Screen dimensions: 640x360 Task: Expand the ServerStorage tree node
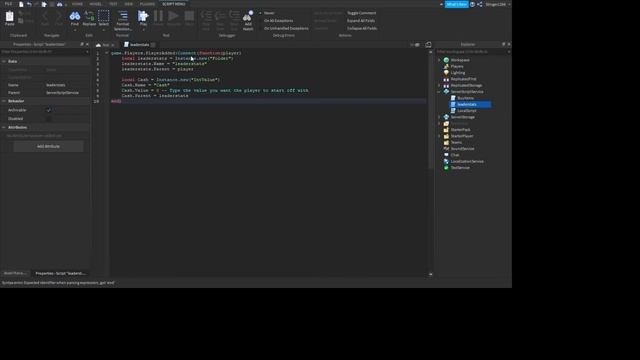tap(440, 117)
